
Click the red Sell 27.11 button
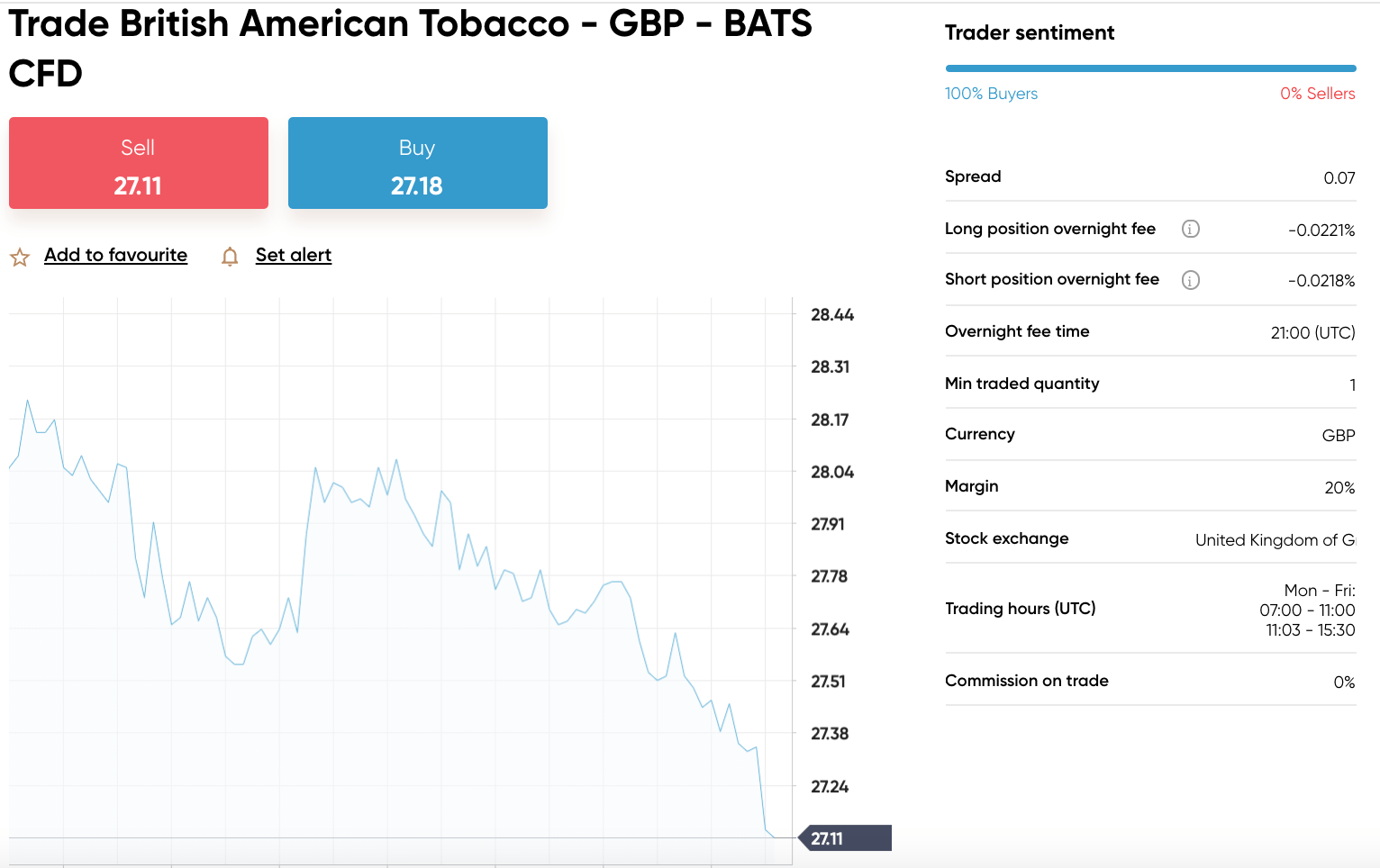point(139,163)
